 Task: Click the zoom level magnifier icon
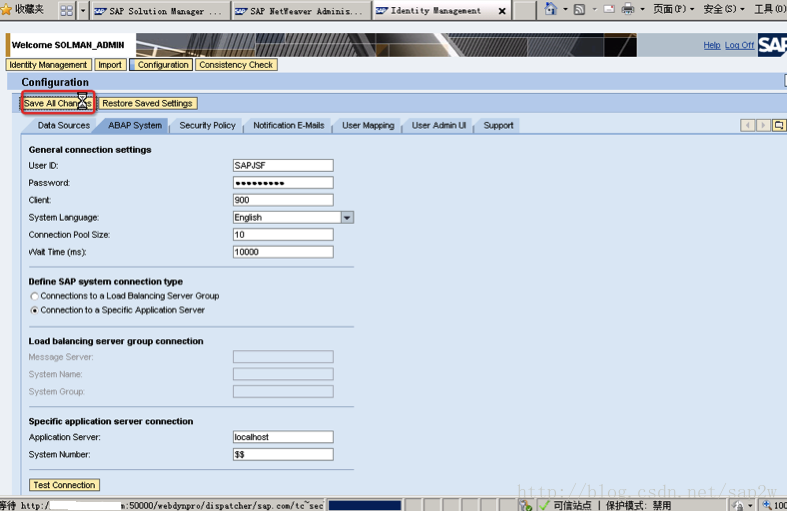pyautogui.click(x=767, y=505)
